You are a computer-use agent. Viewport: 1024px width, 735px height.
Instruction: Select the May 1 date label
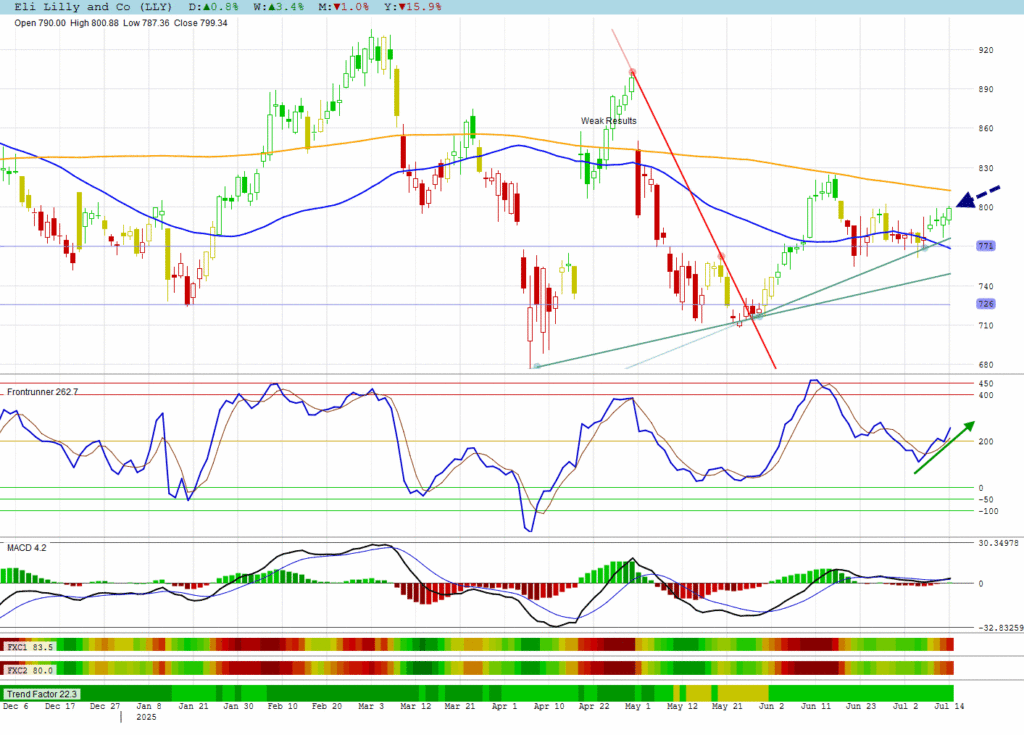(638, 706)
